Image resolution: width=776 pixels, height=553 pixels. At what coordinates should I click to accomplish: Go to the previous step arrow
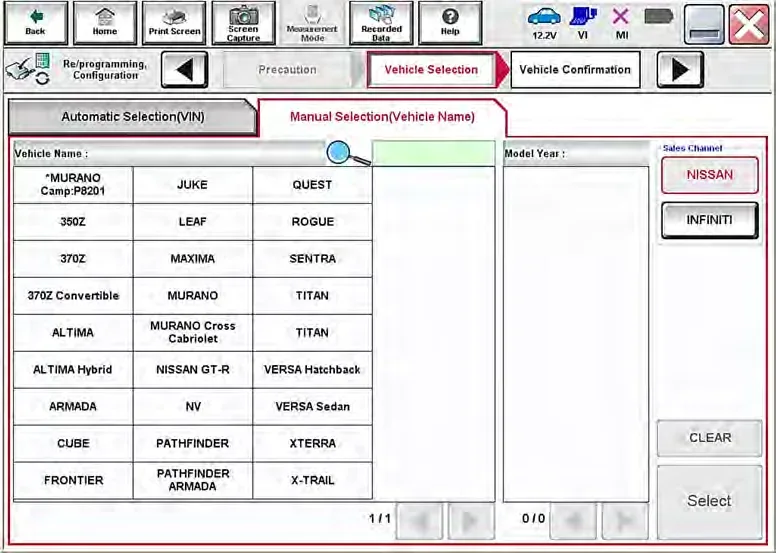point(185,70)
